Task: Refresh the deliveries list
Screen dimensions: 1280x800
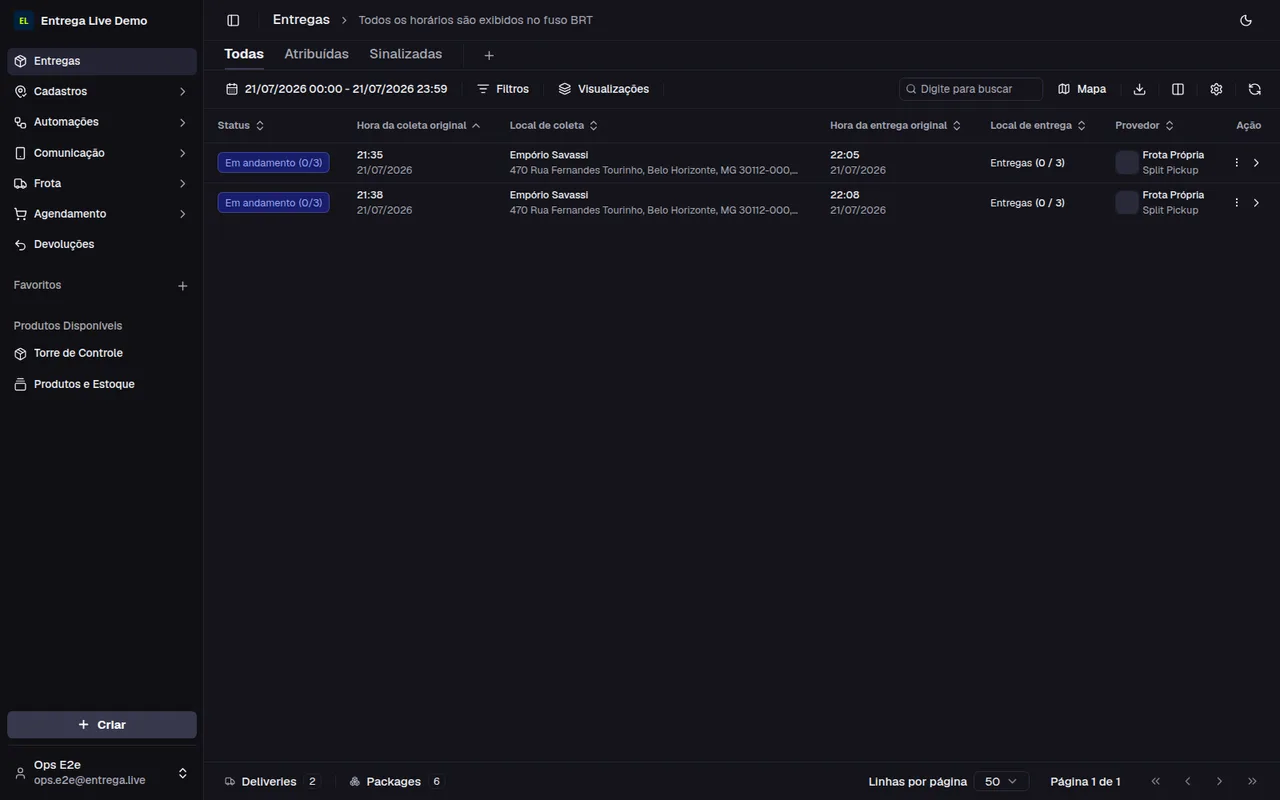Action: [x=1255, y=89]
